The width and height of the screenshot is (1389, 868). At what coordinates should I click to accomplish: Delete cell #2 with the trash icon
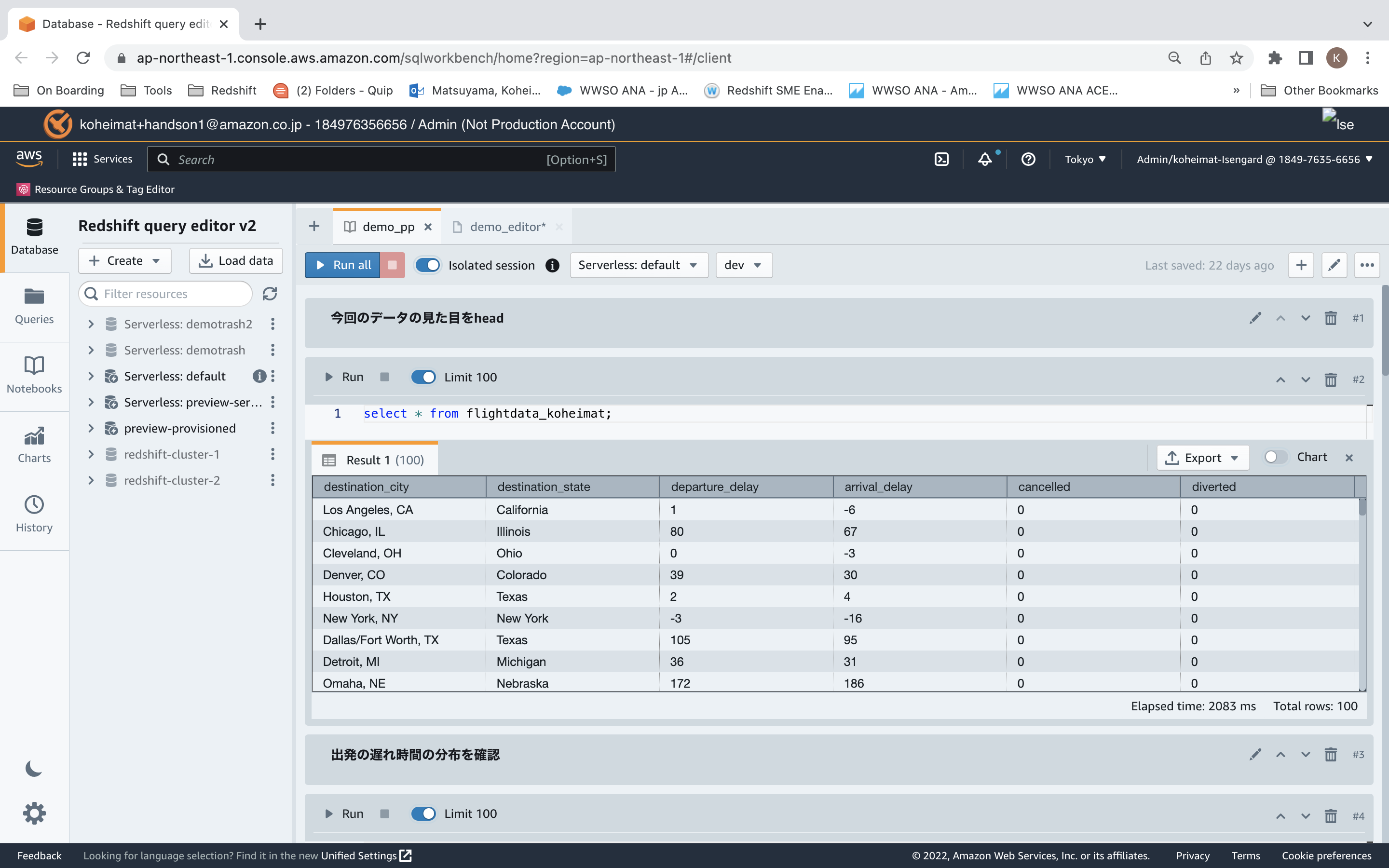click(1331, 380)
